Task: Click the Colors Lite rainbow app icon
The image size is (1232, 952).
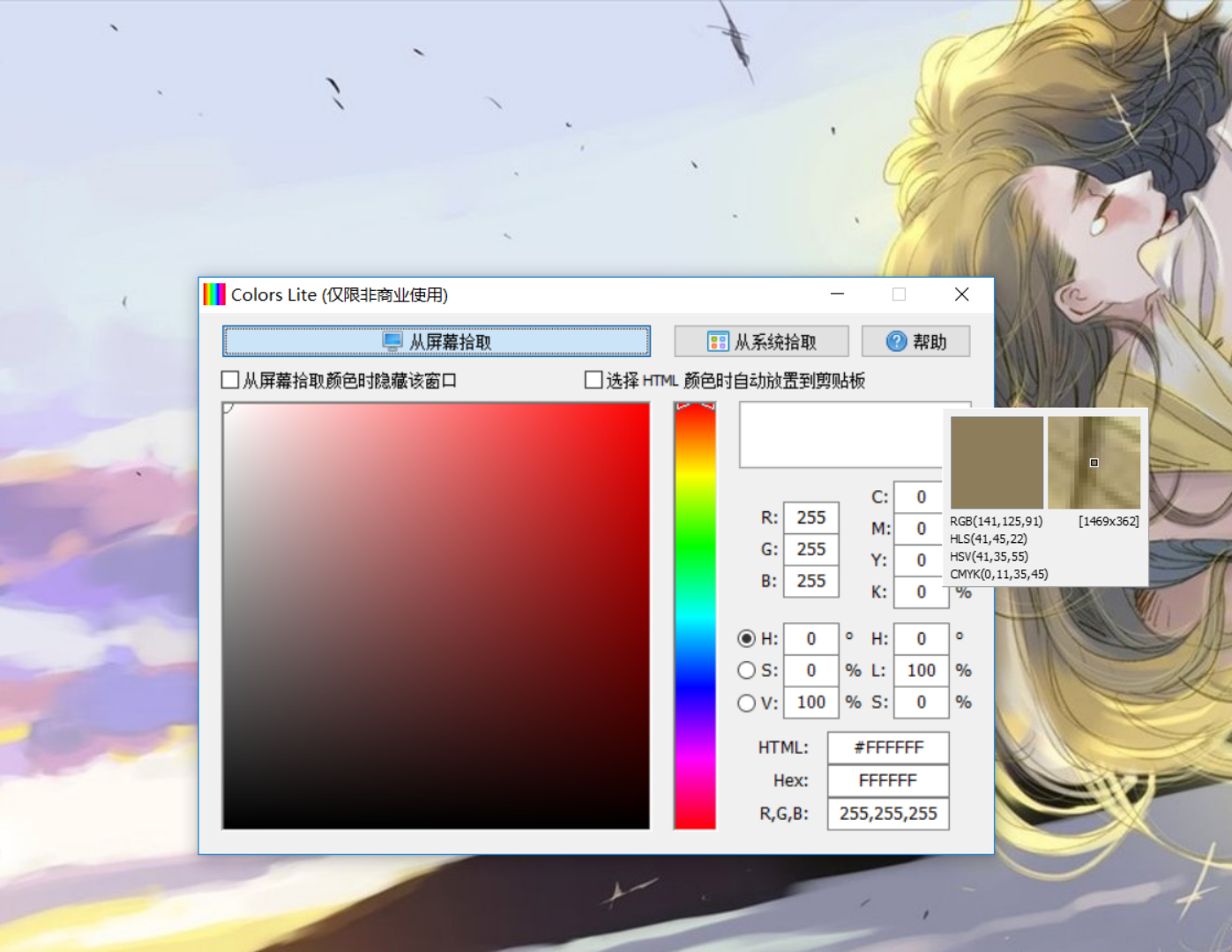Action: (x=214, y=294)
